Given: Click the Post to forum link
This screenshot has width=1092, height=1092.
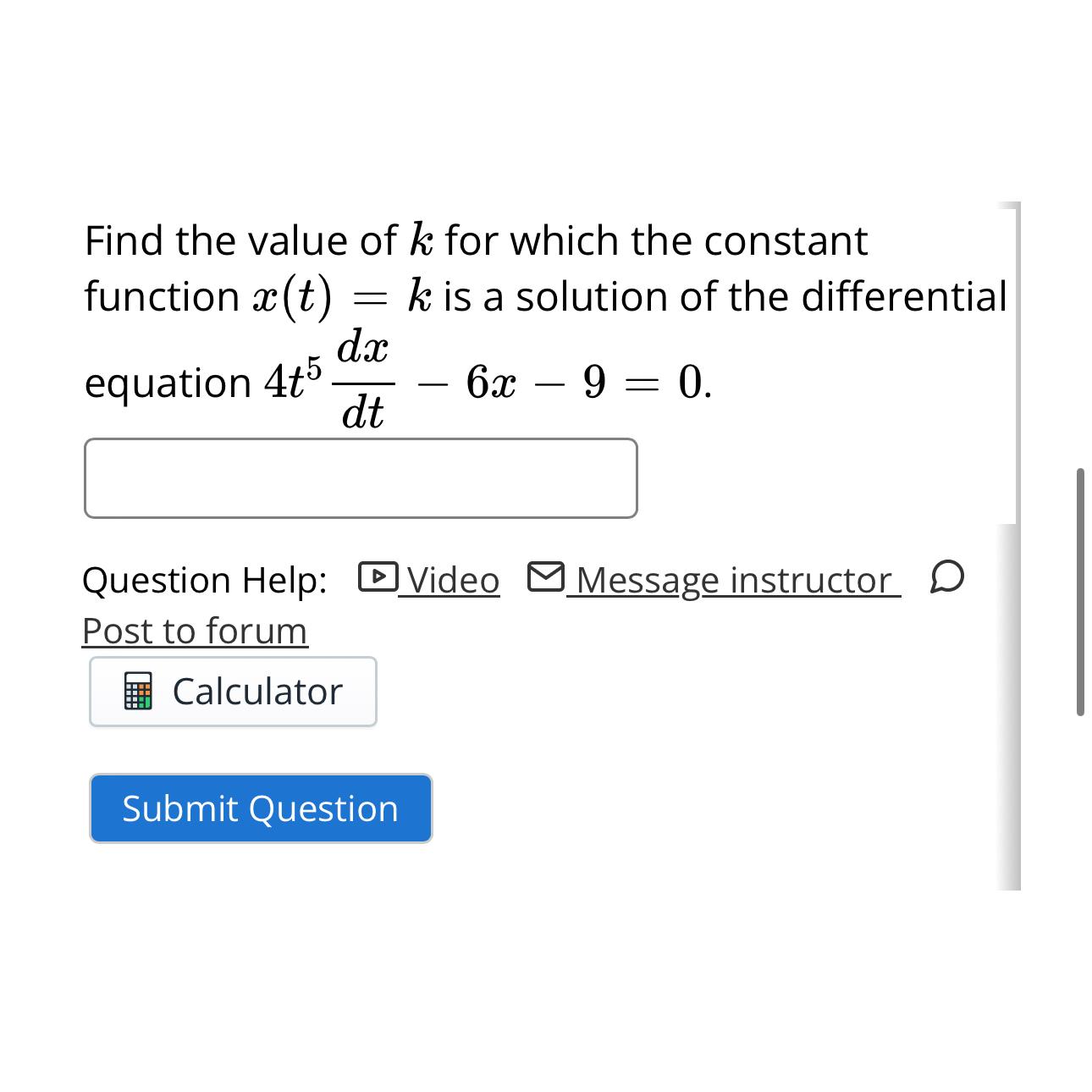Looking at the screenshot, I should tap(194, 631).
